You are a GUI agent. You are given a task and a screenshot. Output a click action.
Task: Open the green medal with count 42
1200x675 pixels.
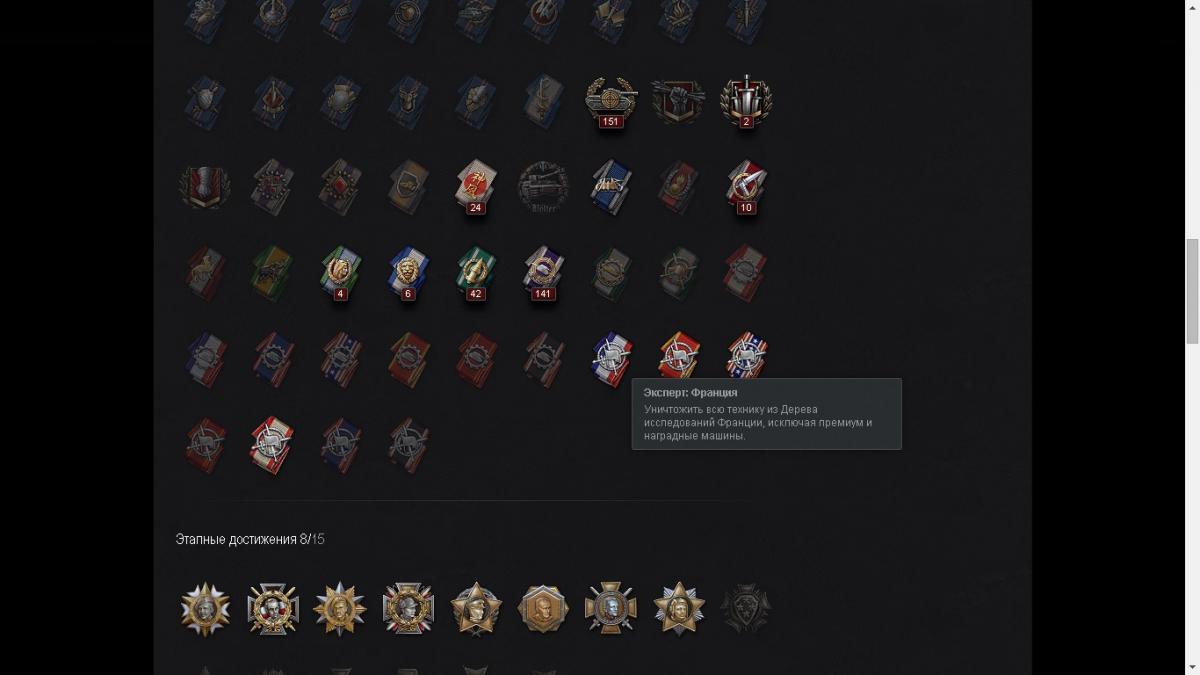pos(475,273)
